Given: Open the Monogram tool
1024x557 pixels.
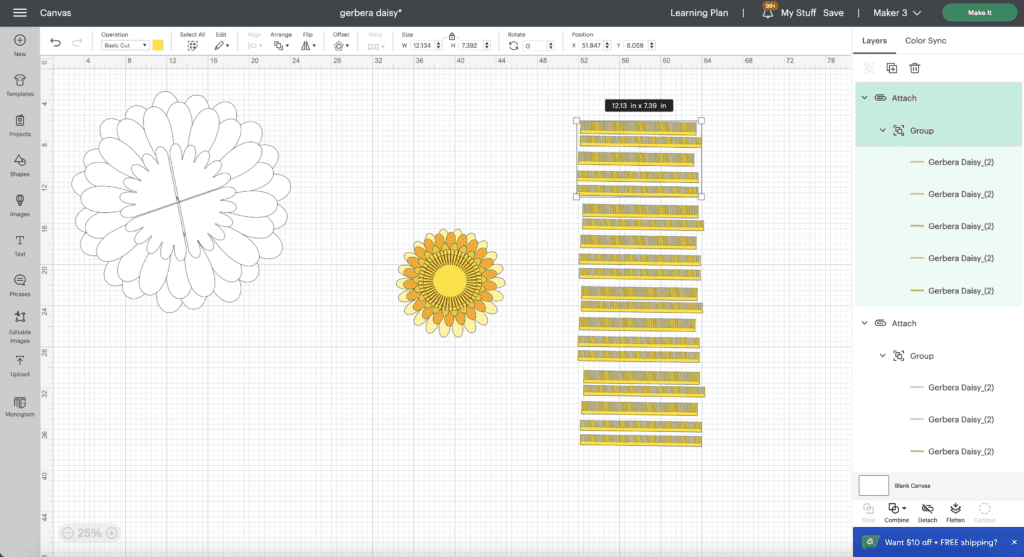Looking at the screenshot, I should pos(20,406).
